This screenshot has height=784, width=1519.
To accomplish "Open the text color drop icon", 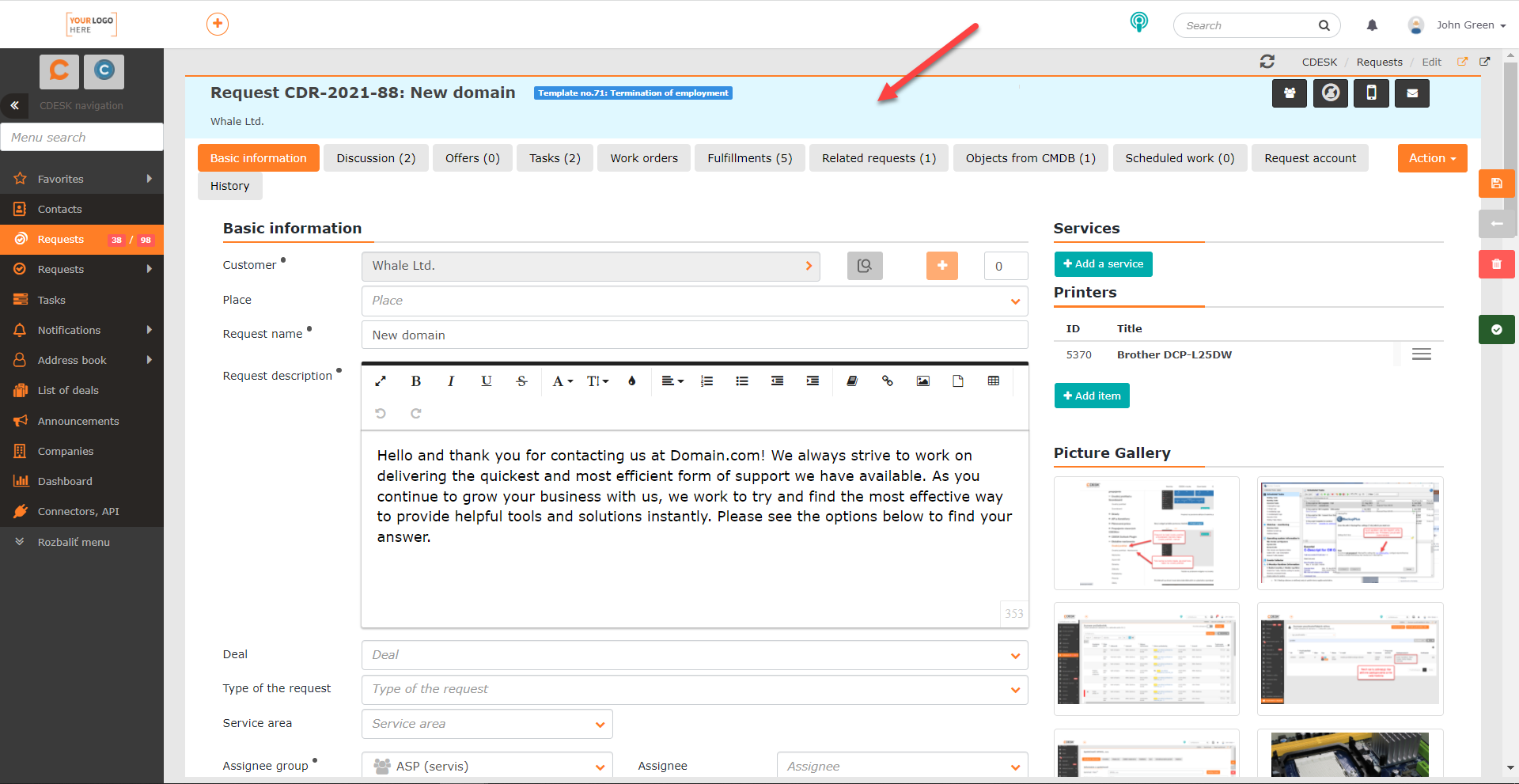I will pyautogui.click(x=632, y=381).
